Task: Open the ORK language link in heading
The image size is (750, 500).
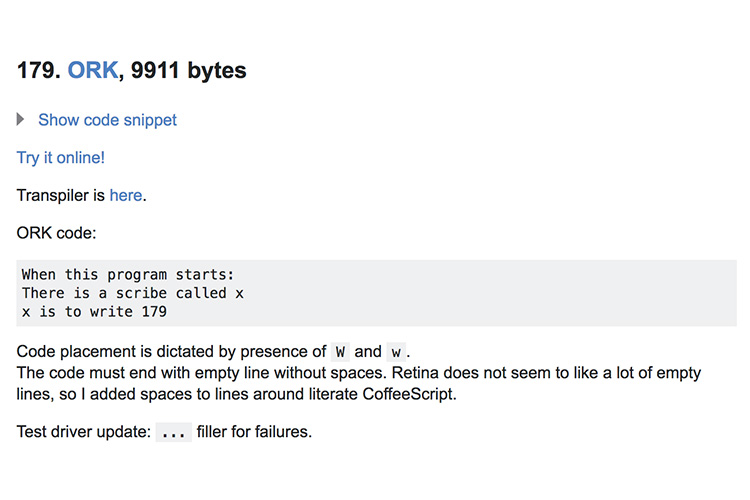Action: [x=93, y=70]
